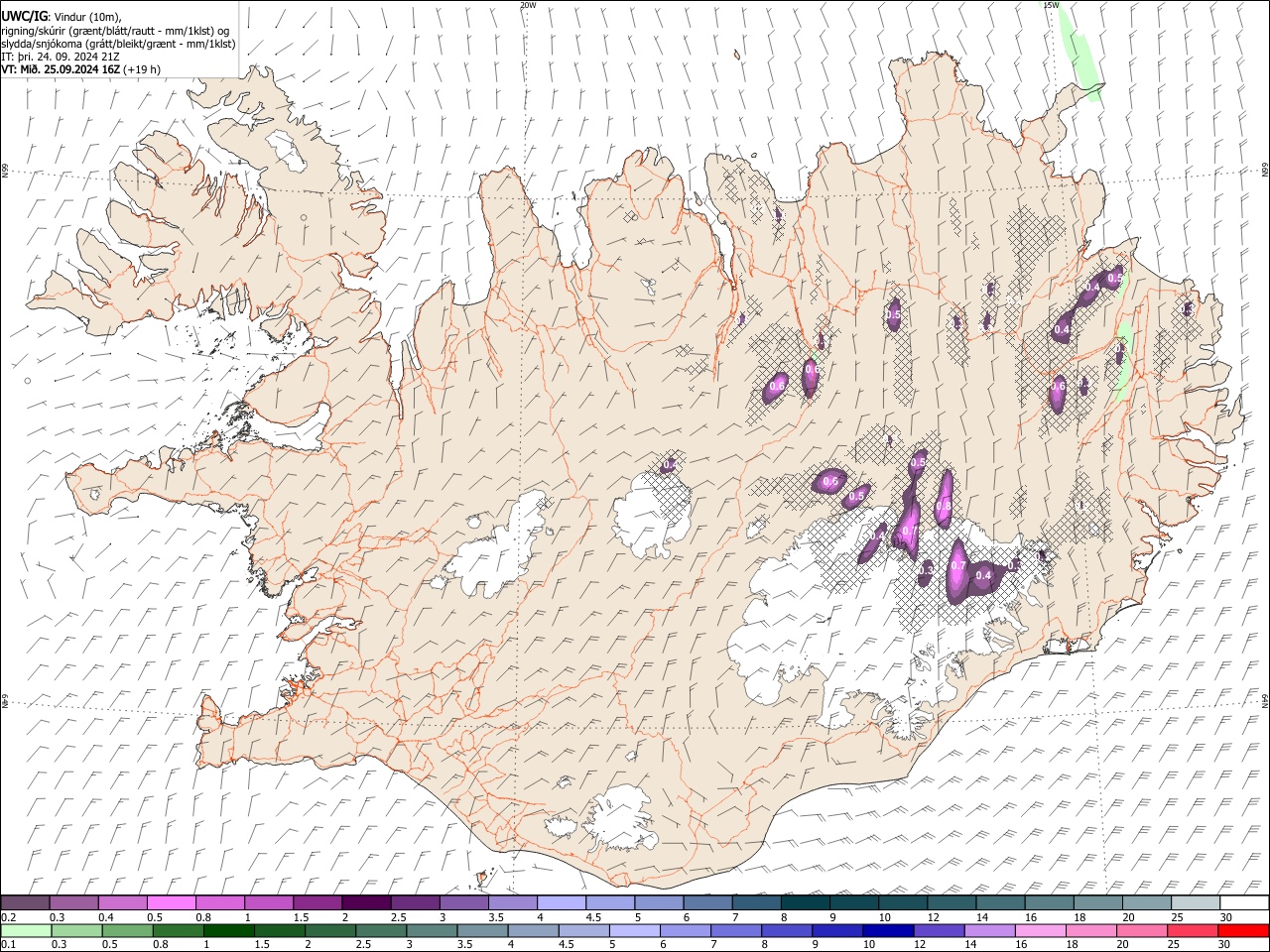The image size is (1270, 952).
Task: Select the violet swatch starting at 12 in rain legend
Action: pos(940,931)
